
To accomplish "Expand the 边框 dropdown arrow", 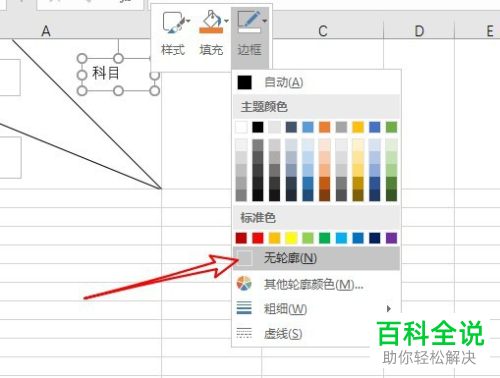I will (265, 21).
